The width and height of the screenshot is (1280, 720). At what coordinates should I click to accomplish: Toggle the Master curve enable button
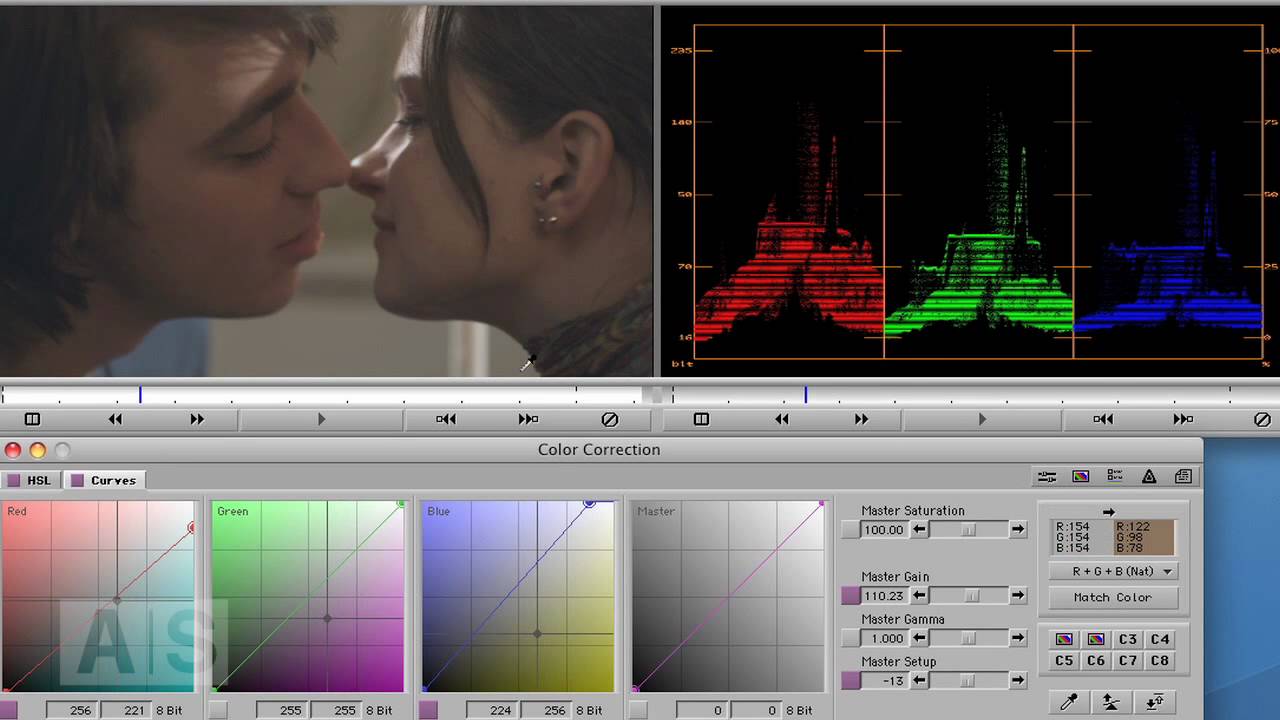click(638, 710)
